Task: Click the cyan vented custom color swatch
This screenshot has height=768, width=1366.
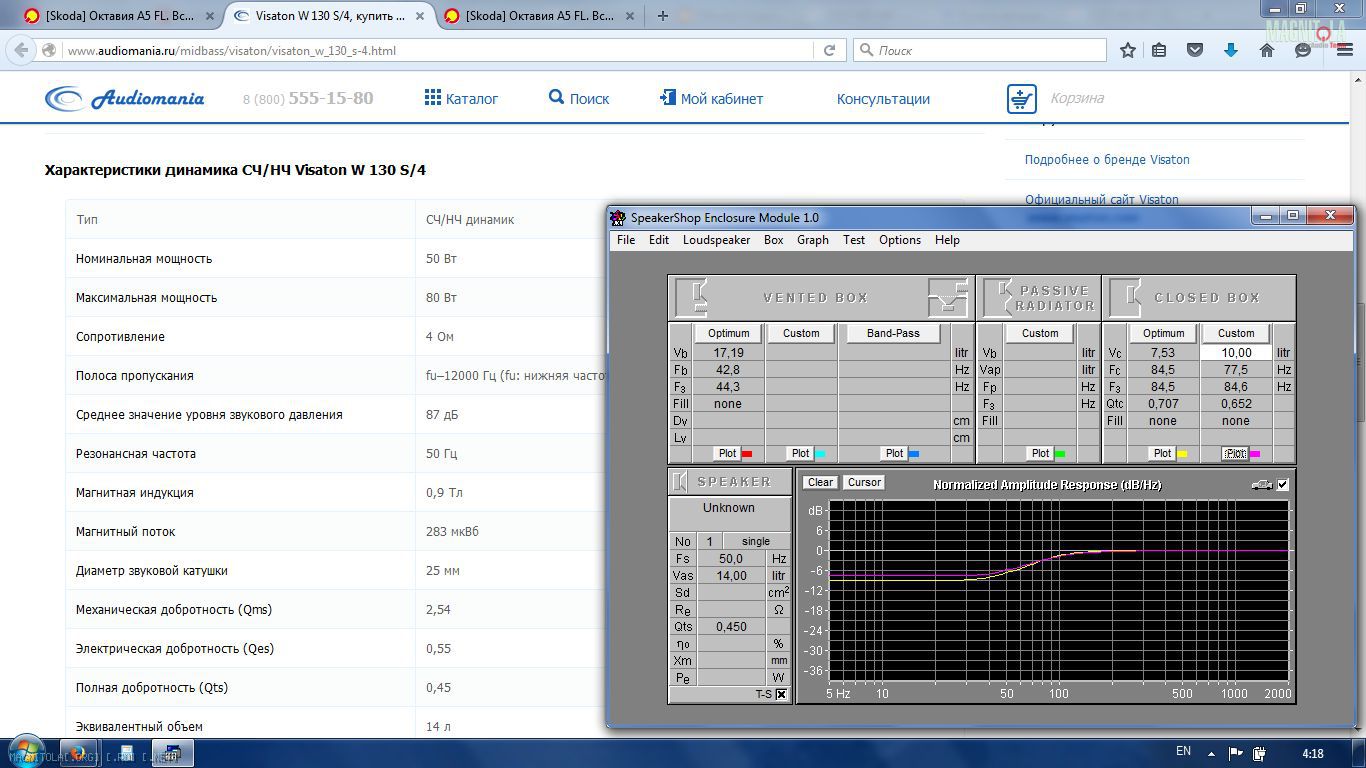Action: (820, 455)
